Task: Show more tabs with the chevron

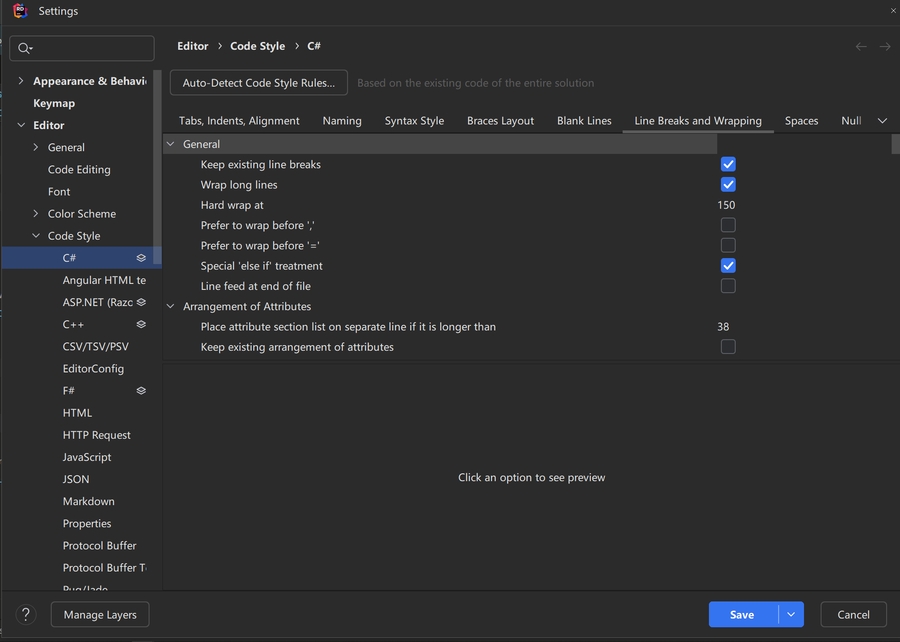Action: click(882, 121)
